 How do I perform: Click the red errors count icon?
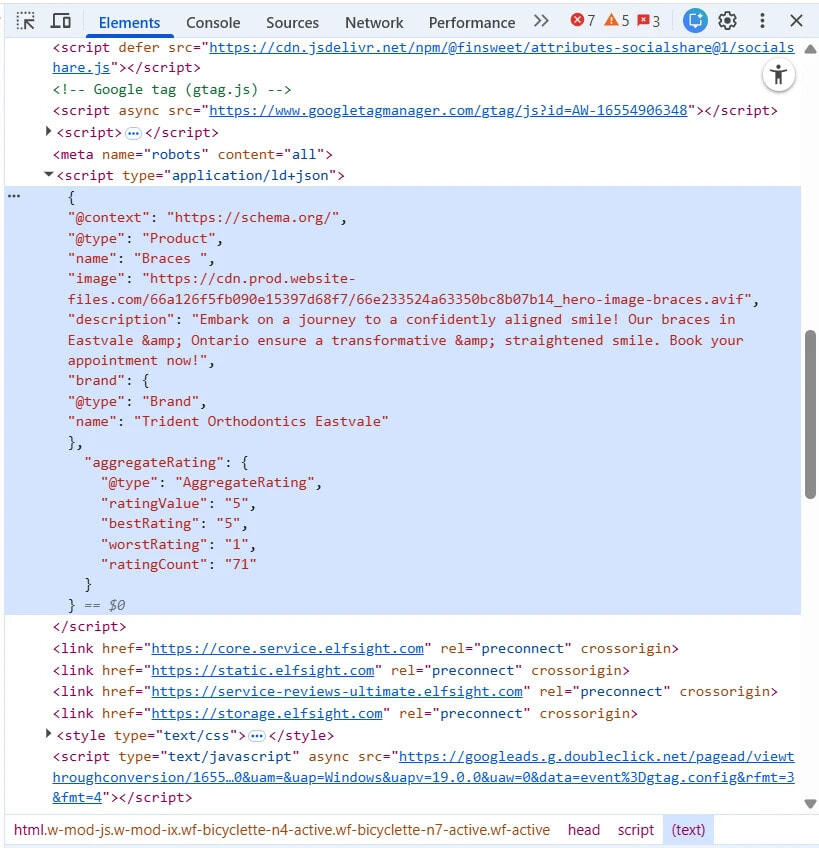[577, 21]
